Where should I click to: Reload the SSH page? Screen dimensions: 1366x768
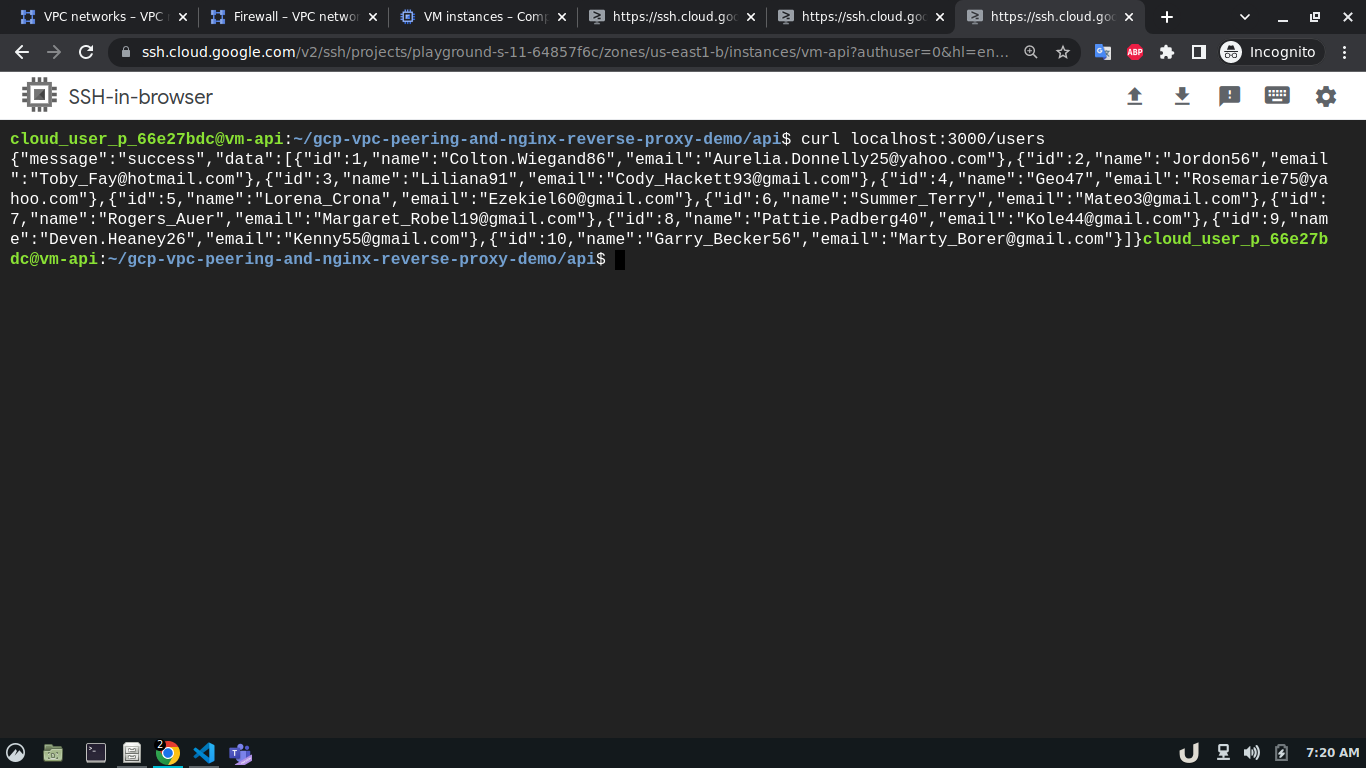(86, 52)
